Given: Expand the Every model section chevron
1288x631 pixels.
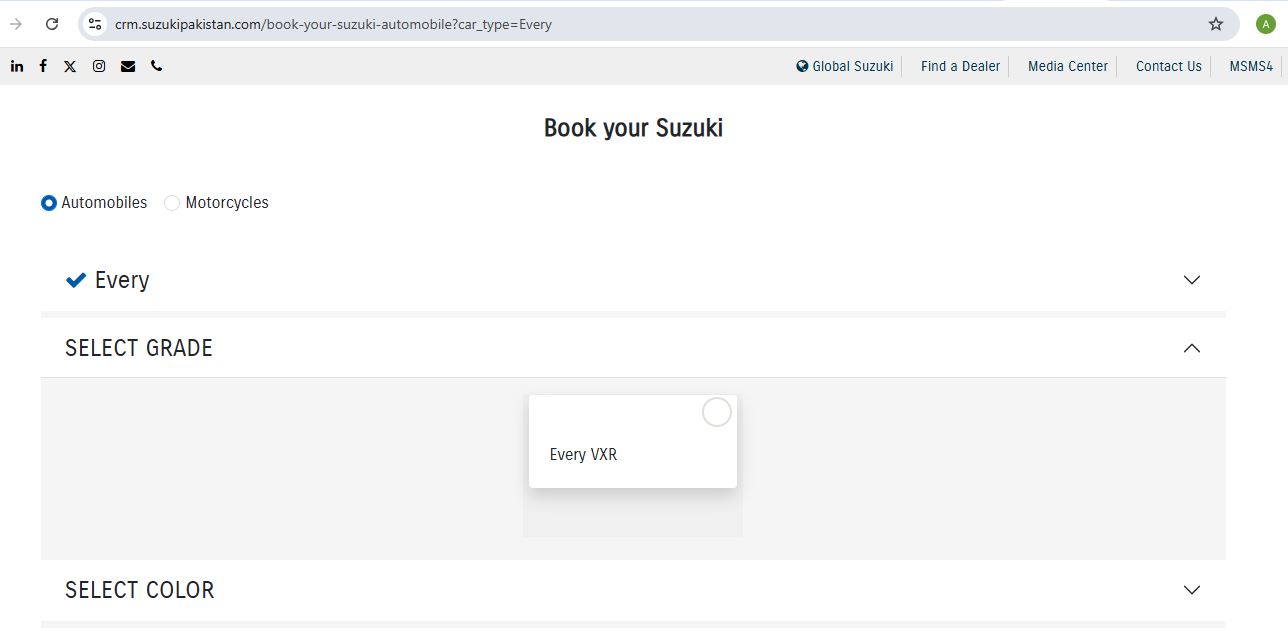Looking at the screenshot, I should click(1191, 280).
